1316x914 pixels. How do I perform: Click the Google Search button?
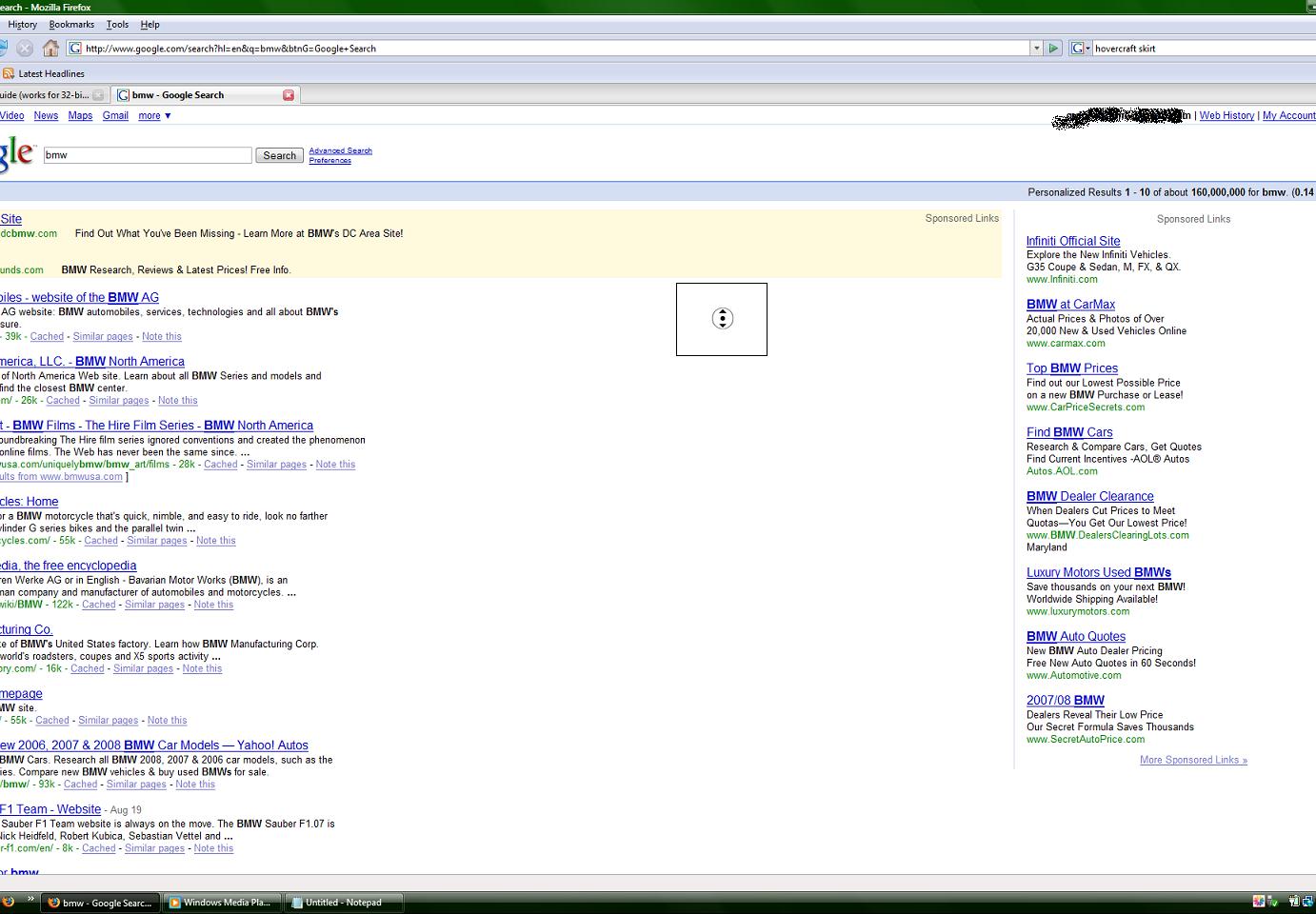tap(279, 155)
